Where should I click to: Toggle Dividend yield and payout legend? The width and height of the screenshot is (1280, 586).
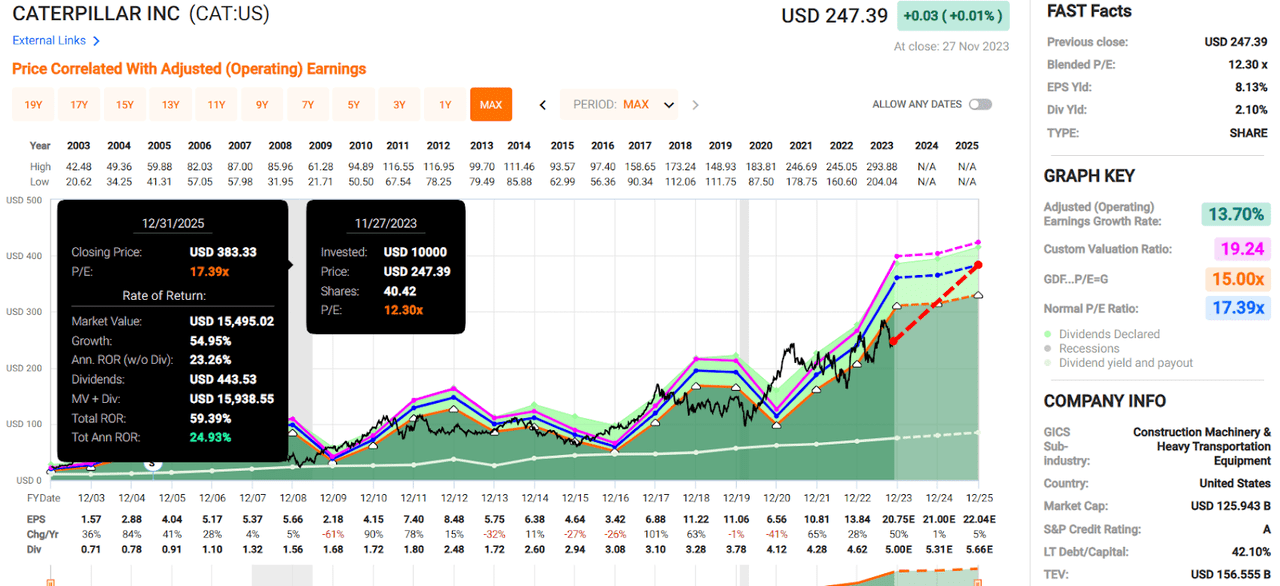click(x=1118, y=363)
